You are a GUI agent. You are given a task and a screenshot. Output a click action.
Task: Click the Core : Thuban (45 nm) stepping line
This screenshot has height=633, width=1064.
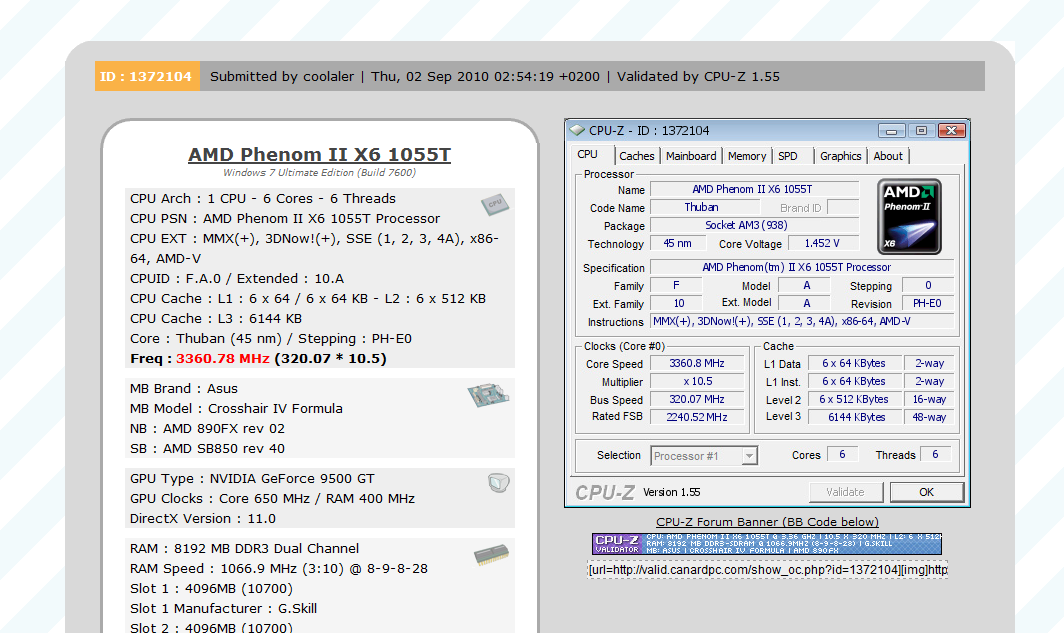(271, 339)
